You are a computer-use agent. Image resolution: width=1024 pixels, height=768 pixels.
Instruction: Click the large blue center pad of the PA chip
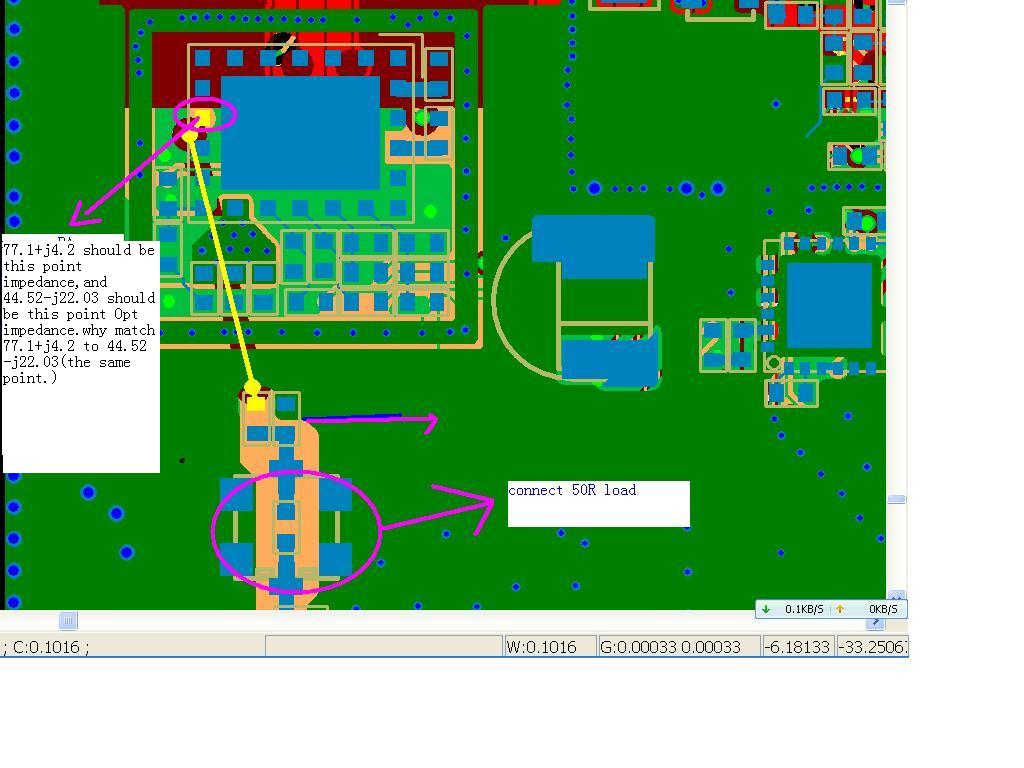(300, 133)
